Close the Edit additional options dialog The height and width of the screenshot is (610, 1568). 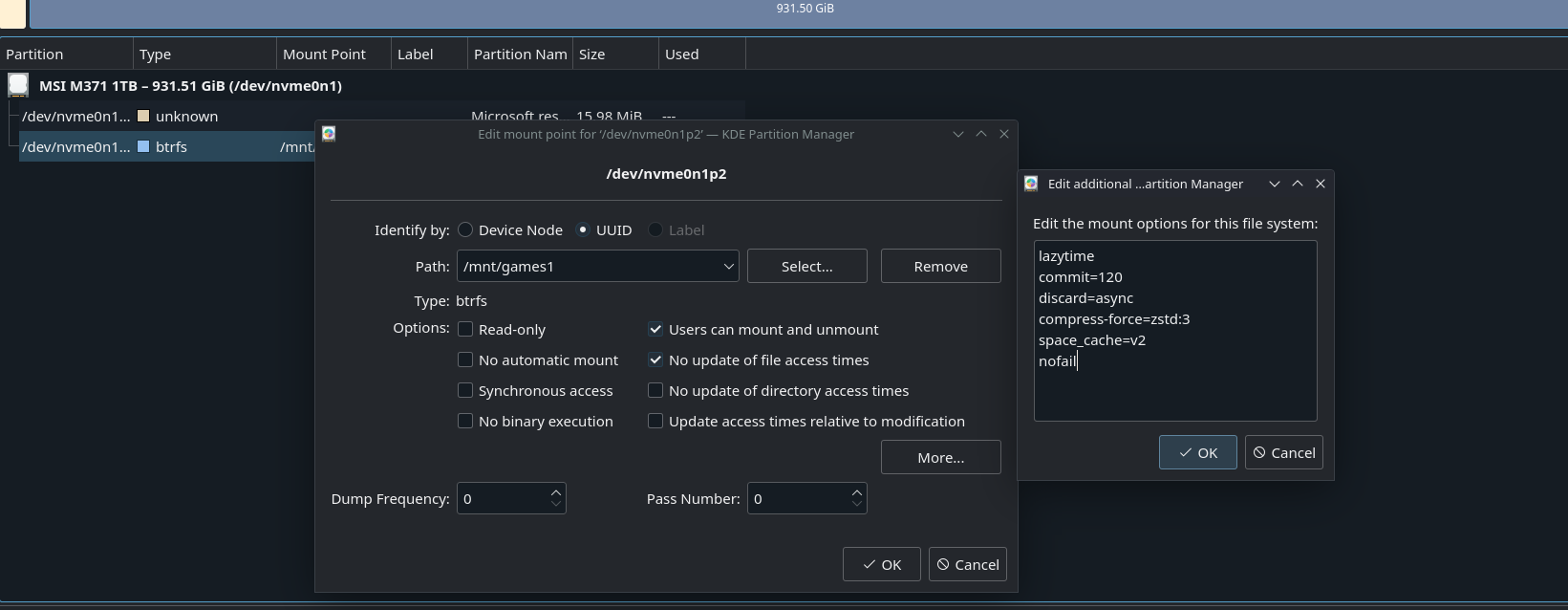click(1321, 184)
